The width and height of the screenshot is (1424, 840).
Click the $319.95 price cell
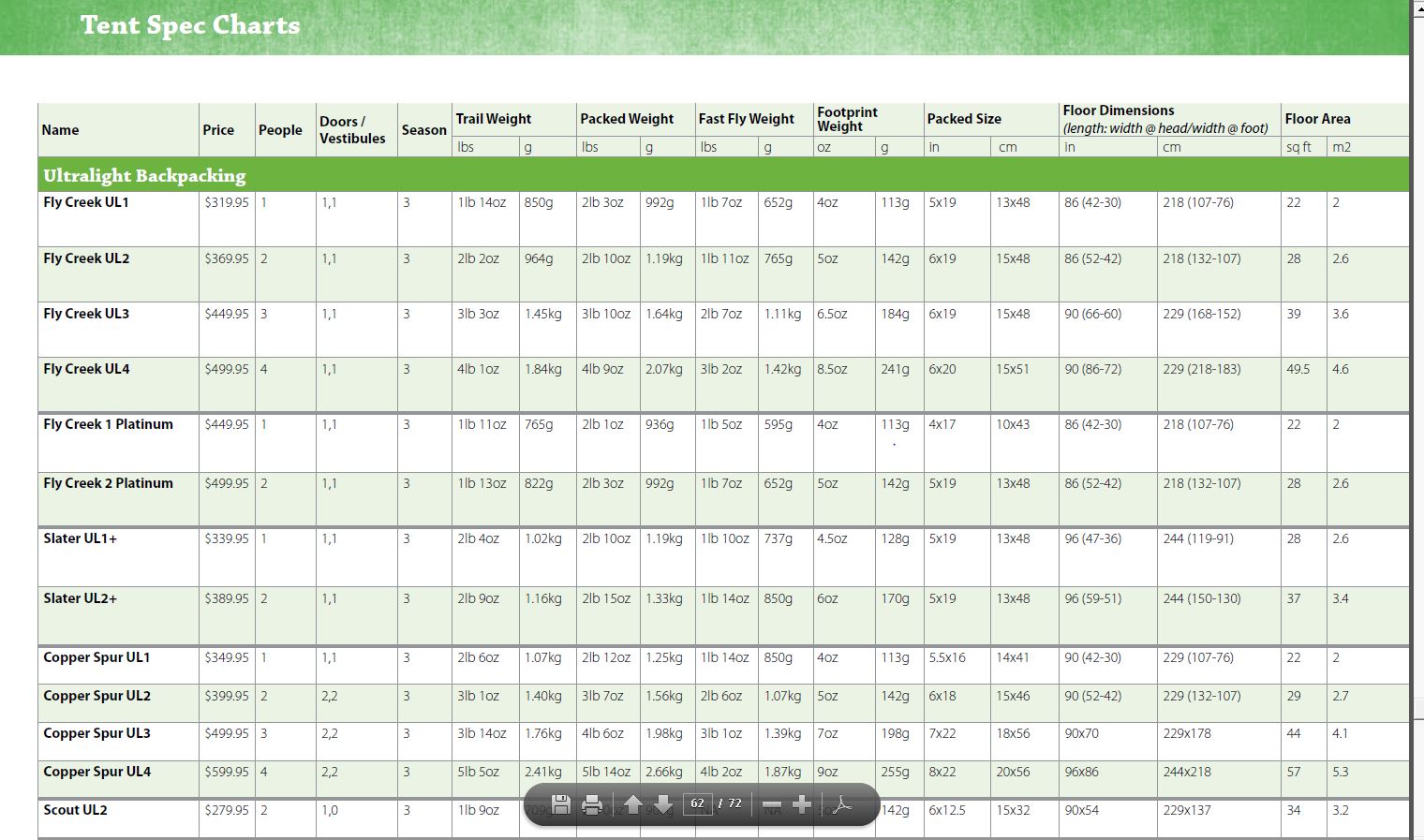tap(227, 202)
